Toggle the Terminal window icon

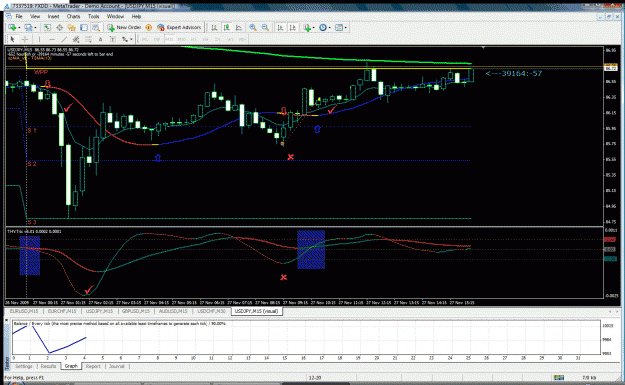tap(84, 27)
